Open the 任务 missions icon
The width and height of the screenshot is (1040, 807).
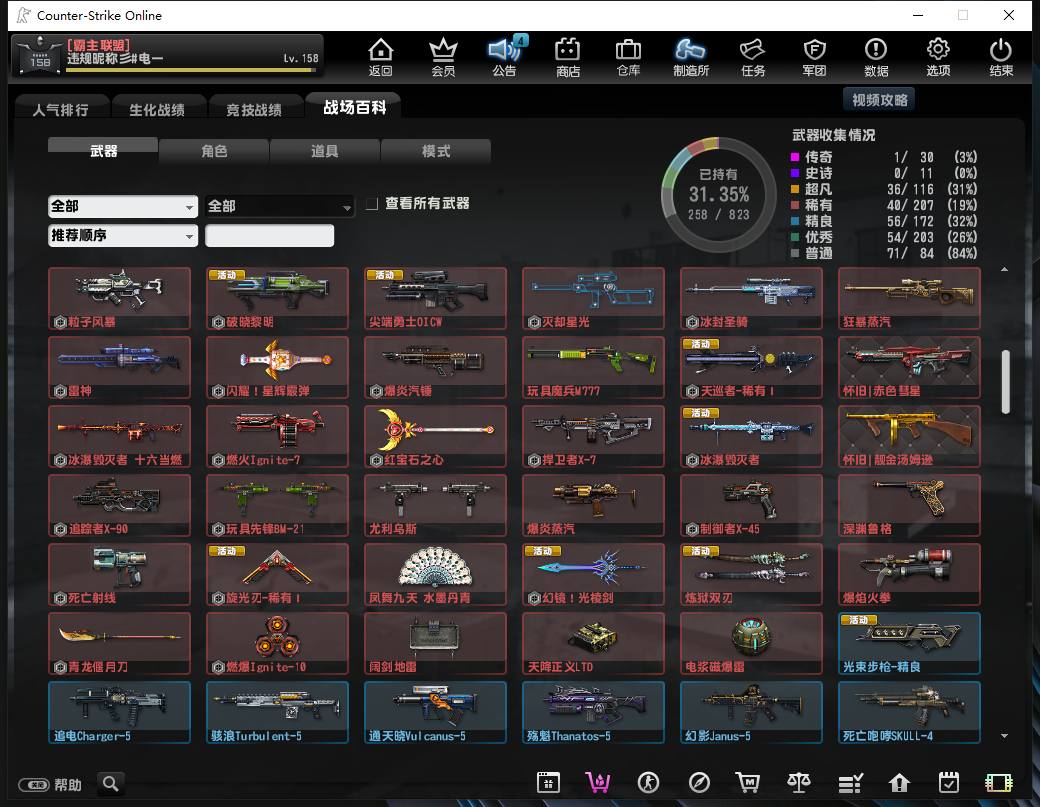753,56
